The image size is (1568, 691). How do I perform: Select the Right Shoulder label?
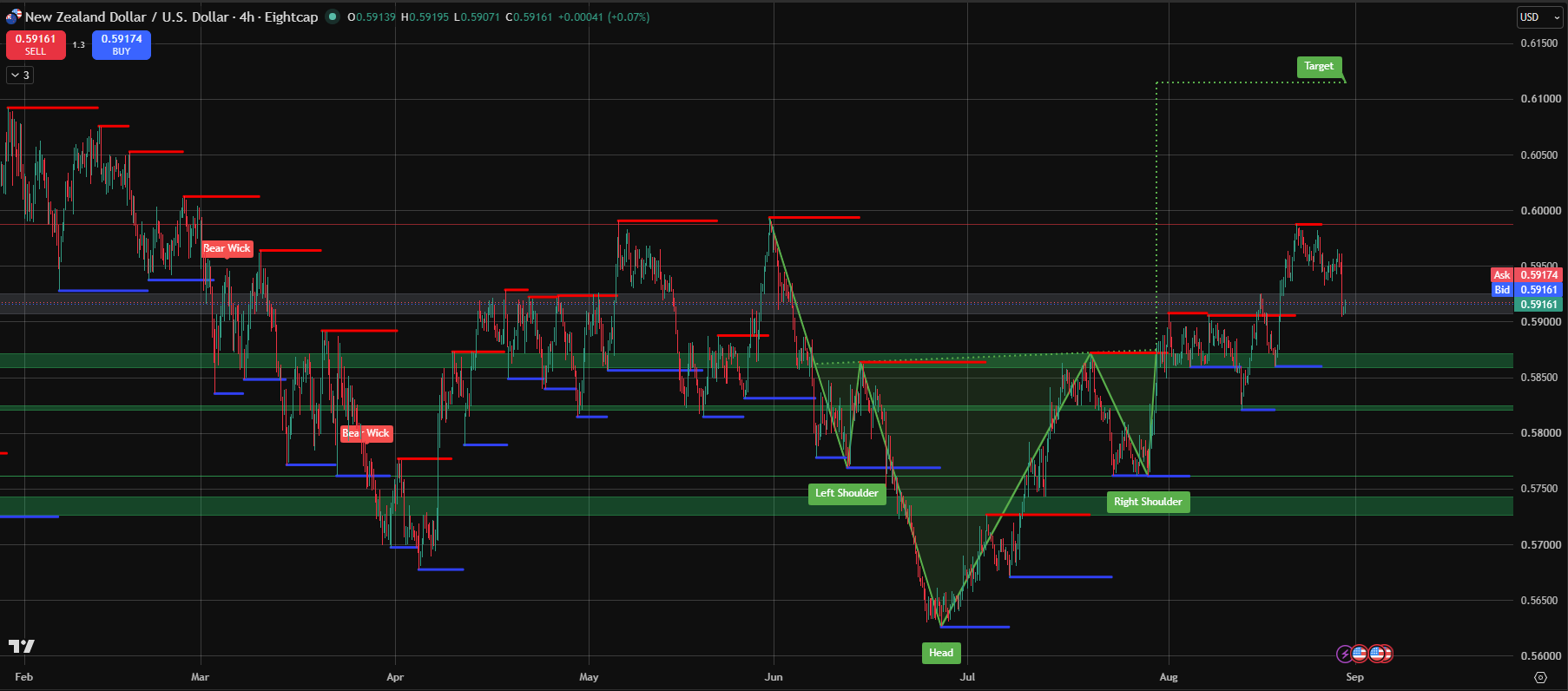(1148, 502)
